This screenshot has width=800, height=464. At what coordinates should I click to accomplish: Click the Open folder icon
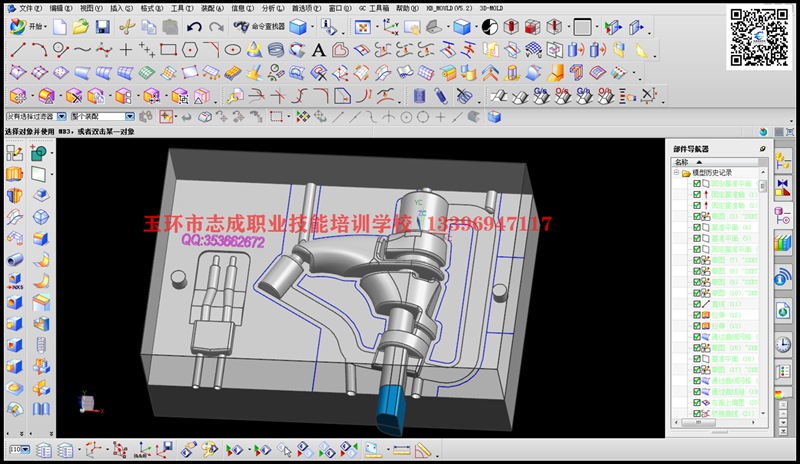pos(81,27)
